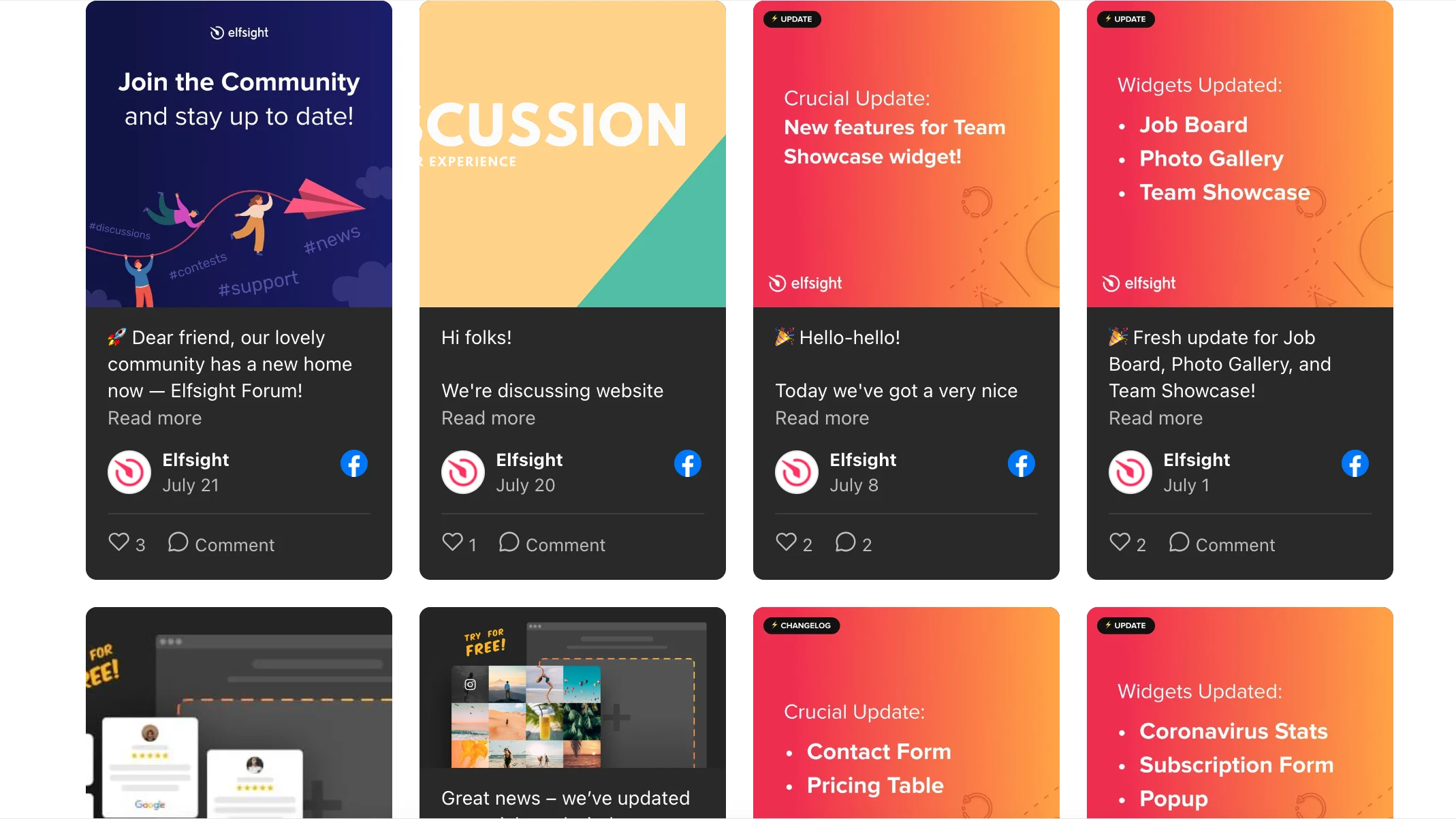This screenshot has height=819, width=1456.
Task: Click Read more on July 21 community post
Action: click(x=154, y=417)
